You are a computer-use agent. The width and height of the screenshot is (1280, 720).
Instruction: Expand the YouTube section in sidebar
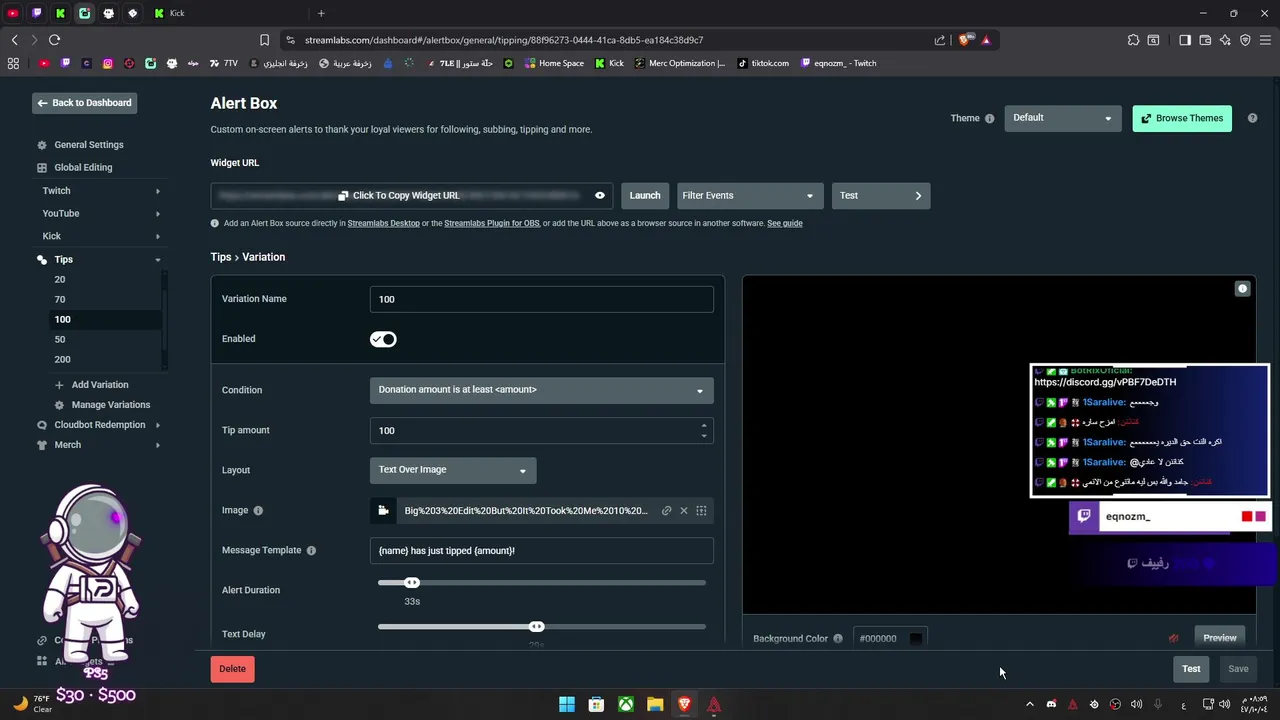click(100, 214)
